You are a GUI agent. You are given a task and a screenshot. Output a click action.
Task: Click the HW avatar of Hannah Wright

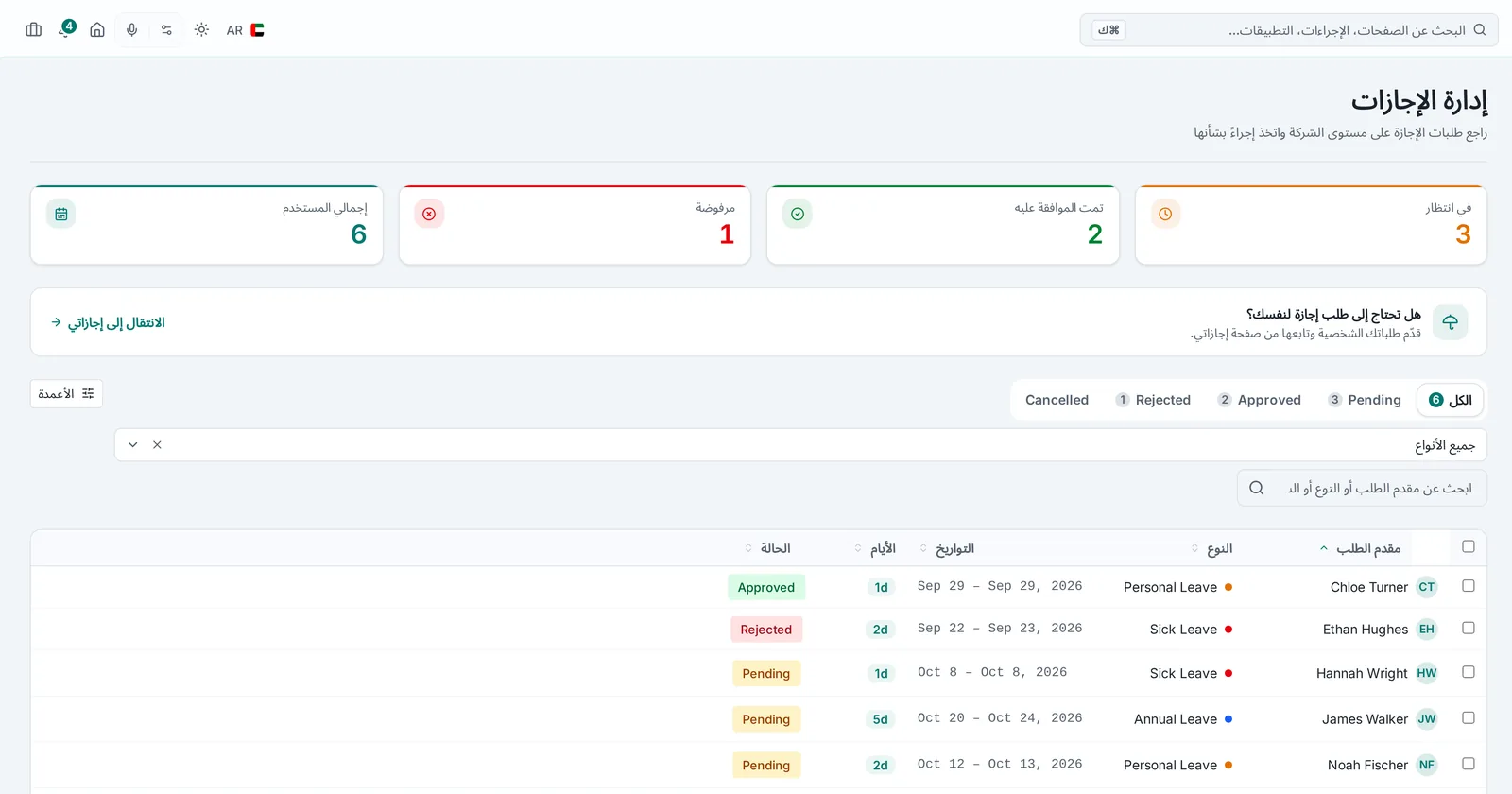tap(1427, 673)
